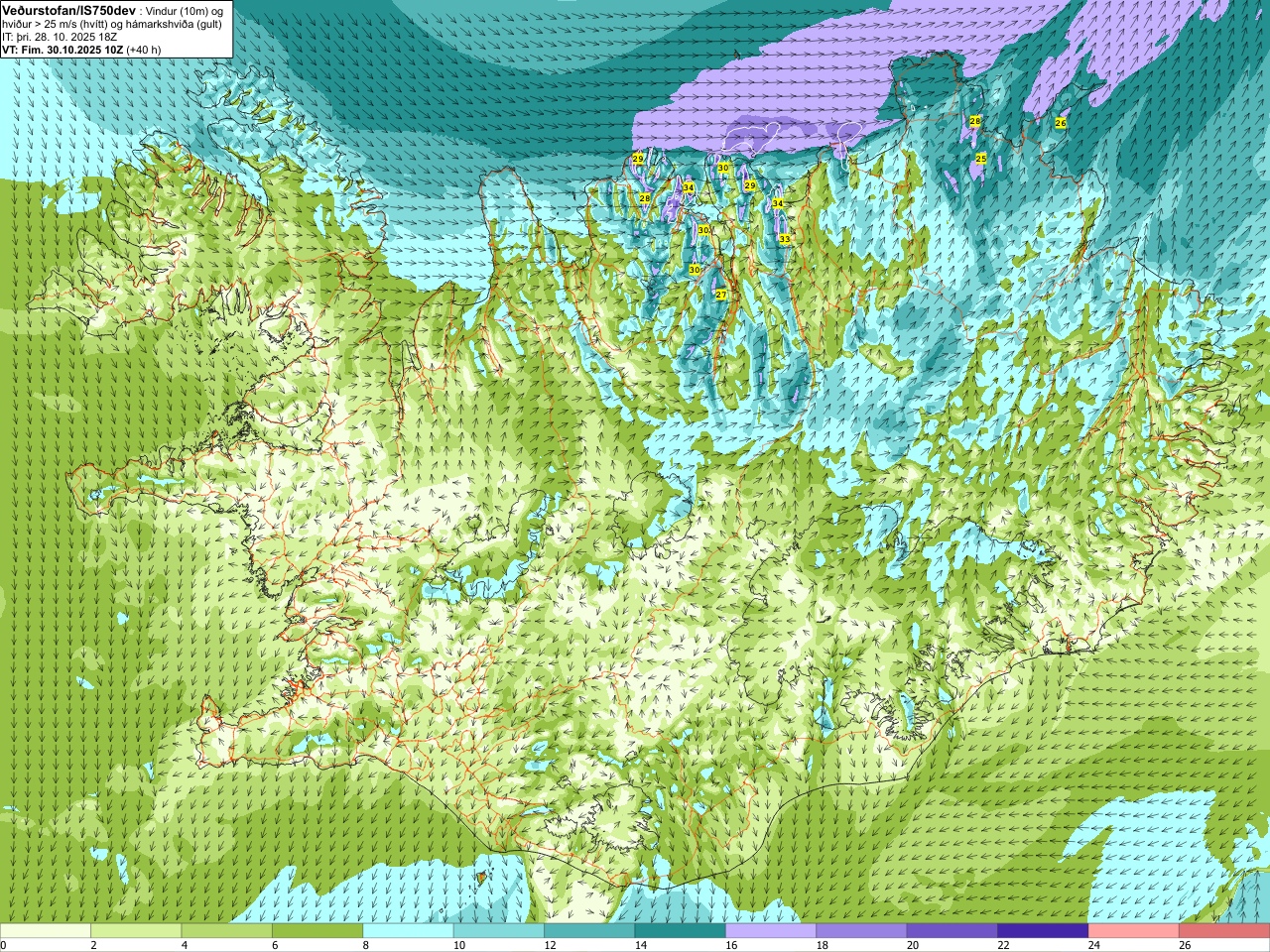
Task: Click the legend tick label 16
Action: 731,945
